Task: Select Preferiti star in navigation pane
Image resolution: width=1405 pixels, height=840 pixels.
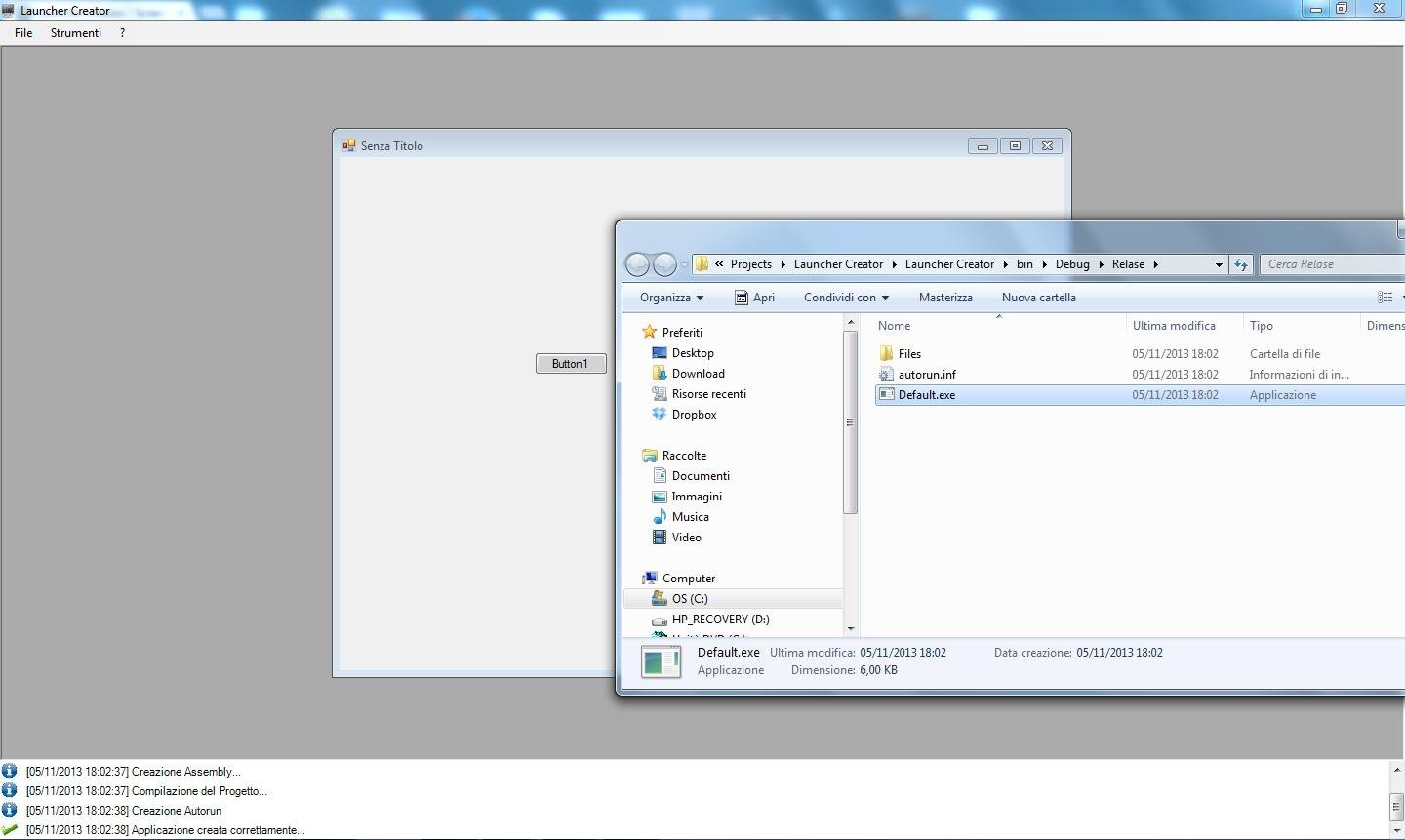Action: tap(650, 332)
